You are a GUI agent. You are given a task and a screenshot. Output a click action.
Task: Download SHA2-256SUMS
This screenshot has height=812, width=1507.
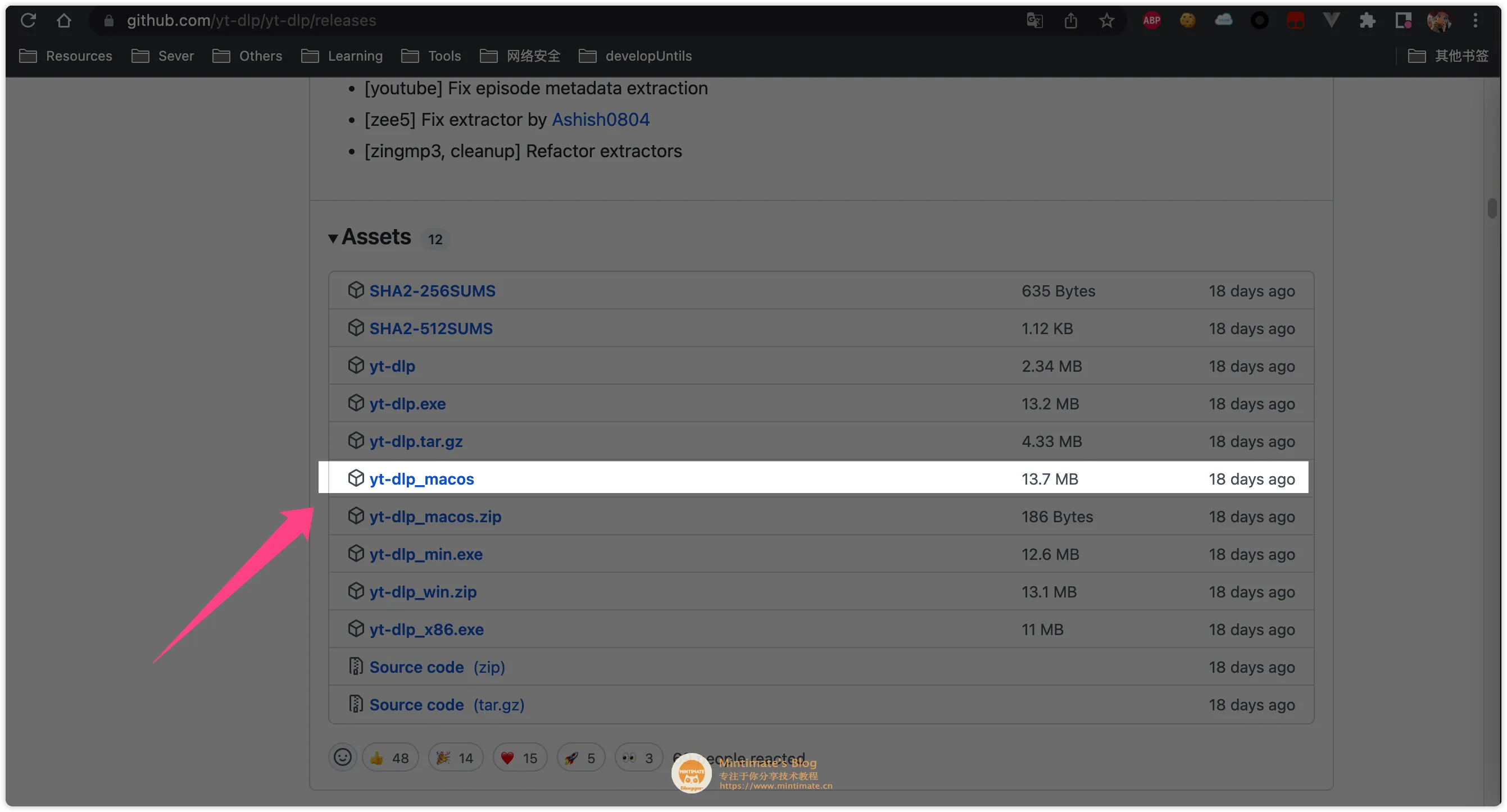coord(432,290)
